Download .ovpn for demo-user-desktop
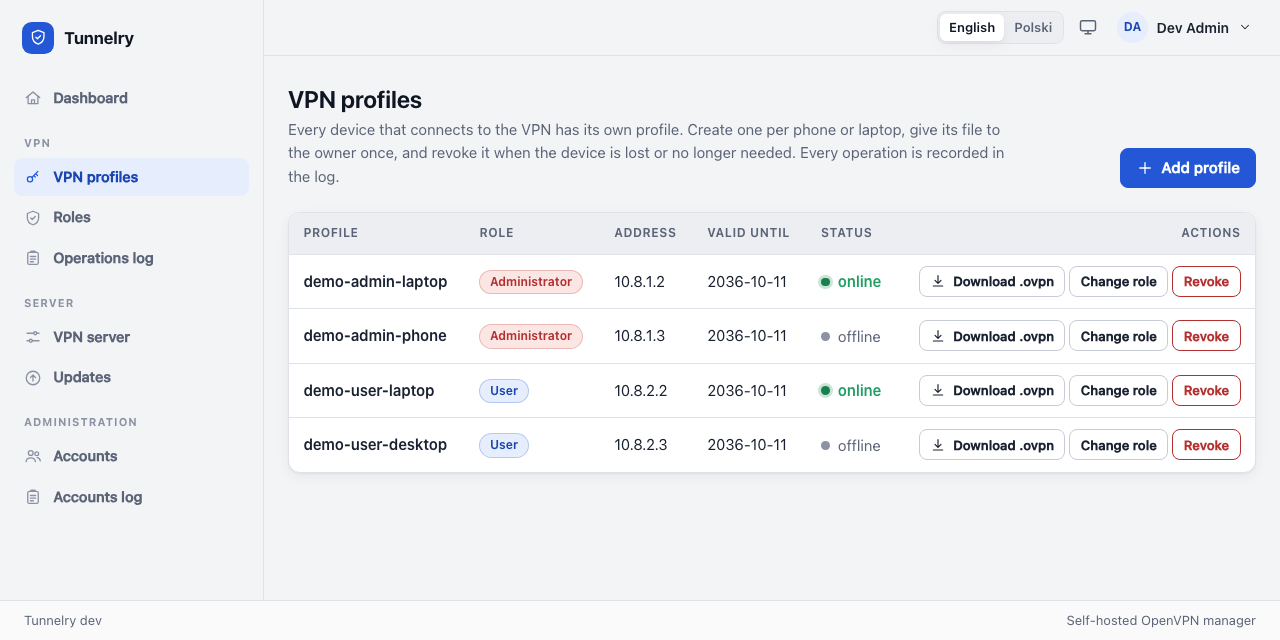The height and width of the screenshot is (640, 1280). (x=992, y=445)
